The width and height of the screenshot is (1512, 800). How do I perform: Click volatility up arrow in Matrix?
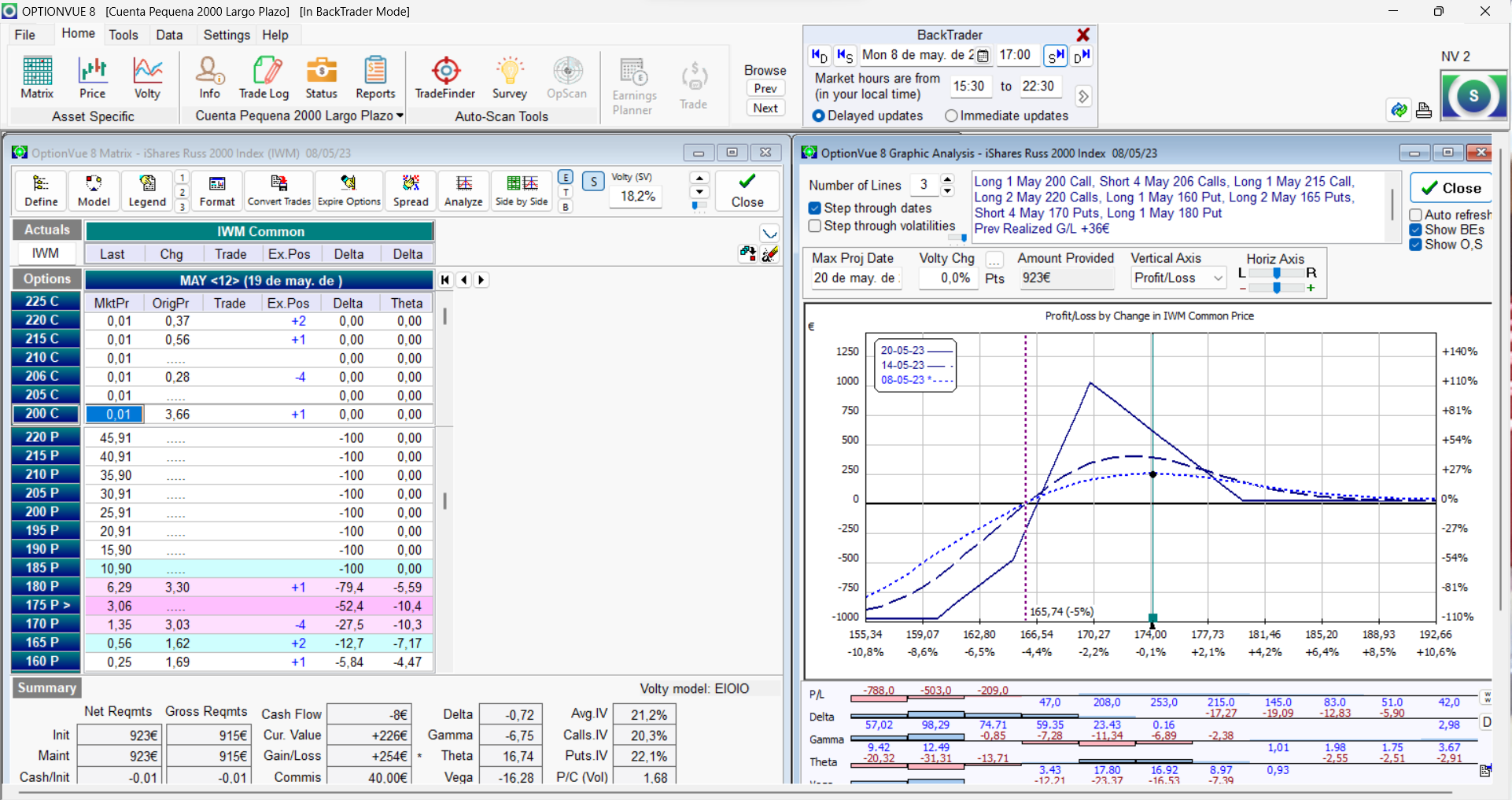click(699, 178)
